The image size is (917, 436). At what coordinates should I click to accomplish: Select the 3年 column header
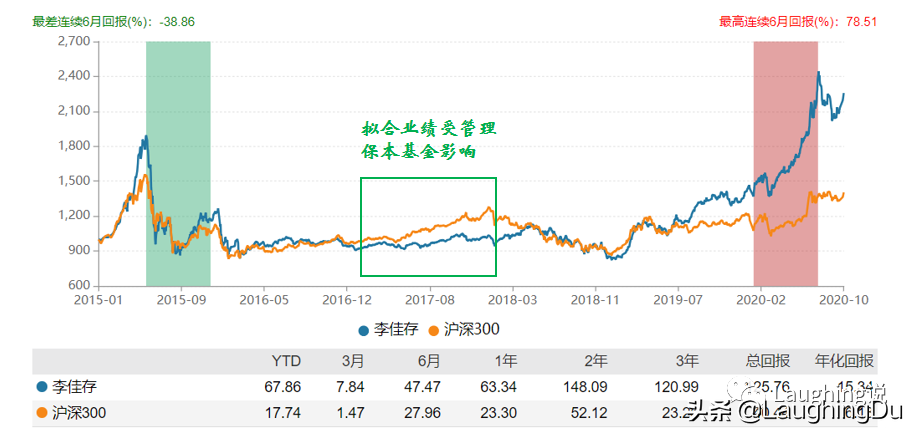[687, 362]
